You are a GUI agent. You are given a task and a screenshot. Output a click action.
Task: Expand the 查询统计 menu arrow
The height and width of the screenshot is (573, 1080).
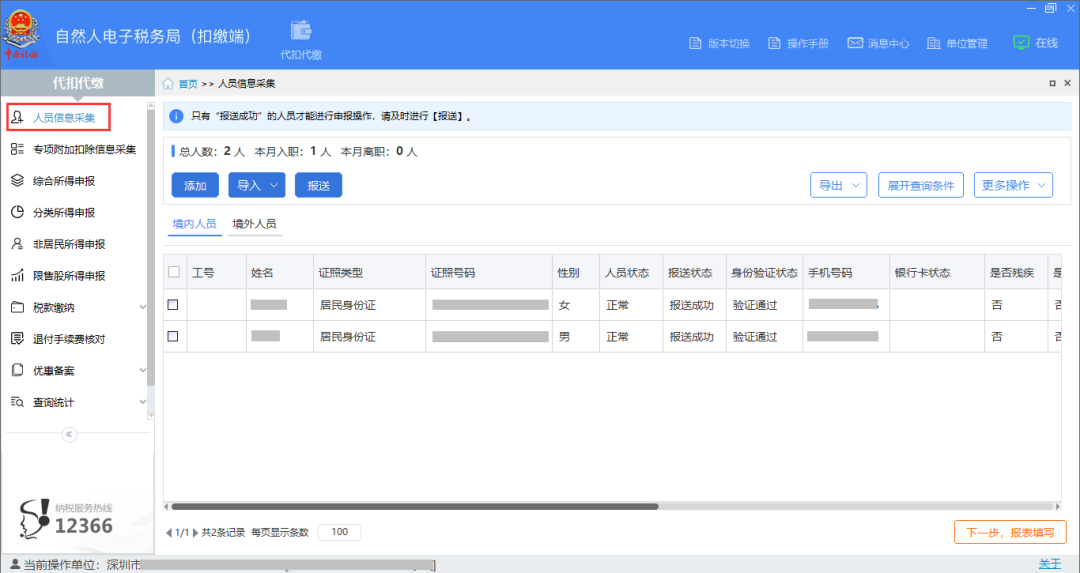pos(143,402)
